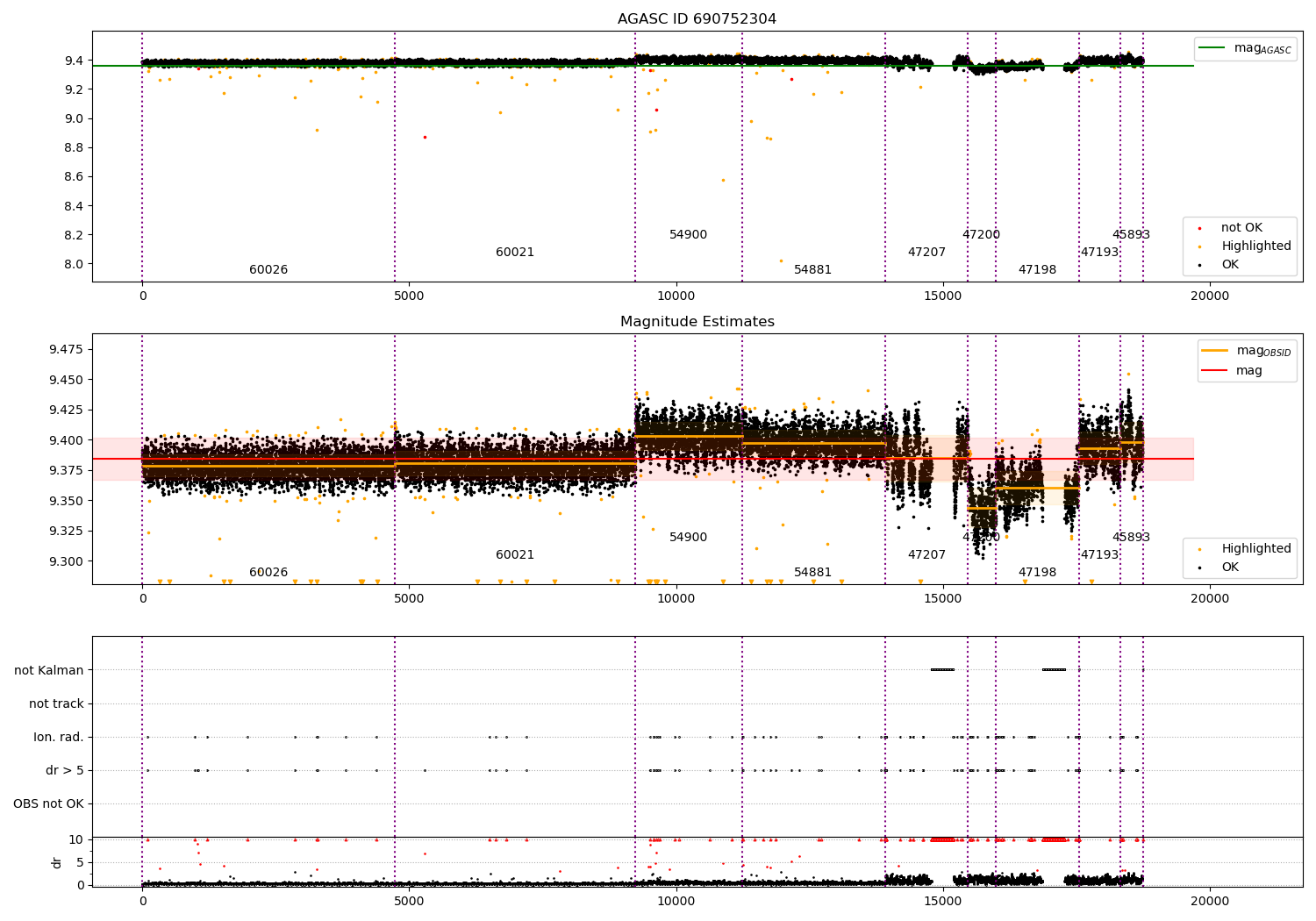Click OBSID label 45893 in the top plot
The image size is (1316, 921).
(1131, 235)
